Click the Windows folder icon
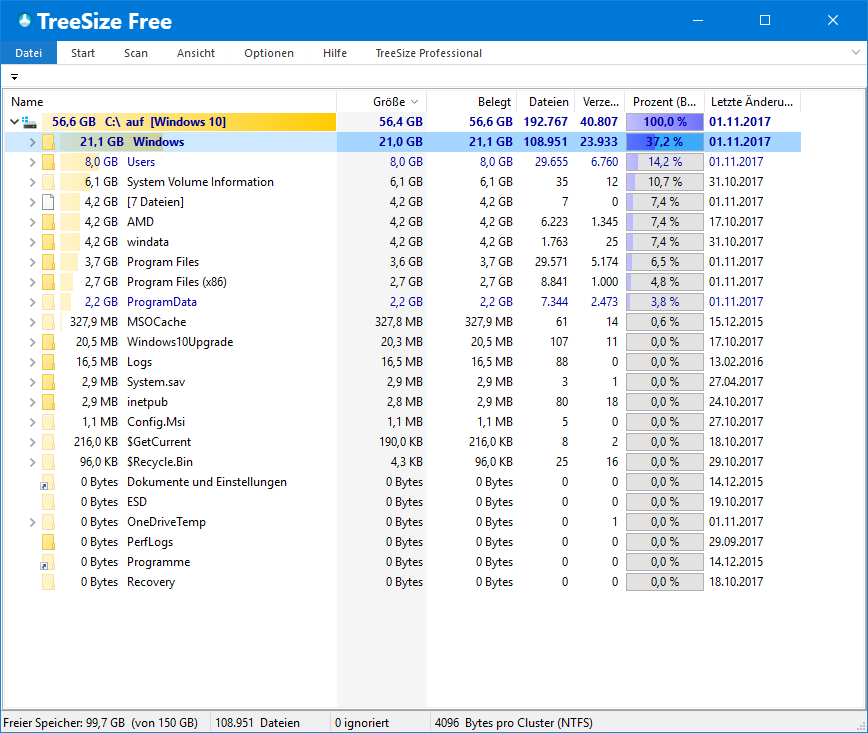 [x=49, y=142]
